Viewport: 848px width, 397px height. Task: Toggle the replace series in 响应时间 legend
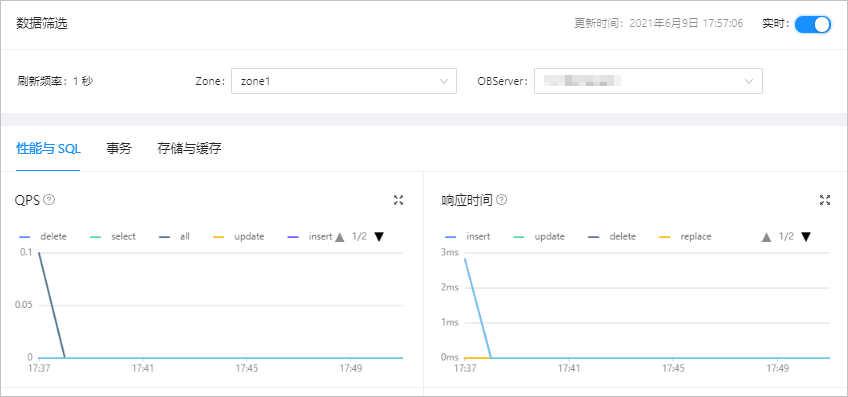point(685,236)
